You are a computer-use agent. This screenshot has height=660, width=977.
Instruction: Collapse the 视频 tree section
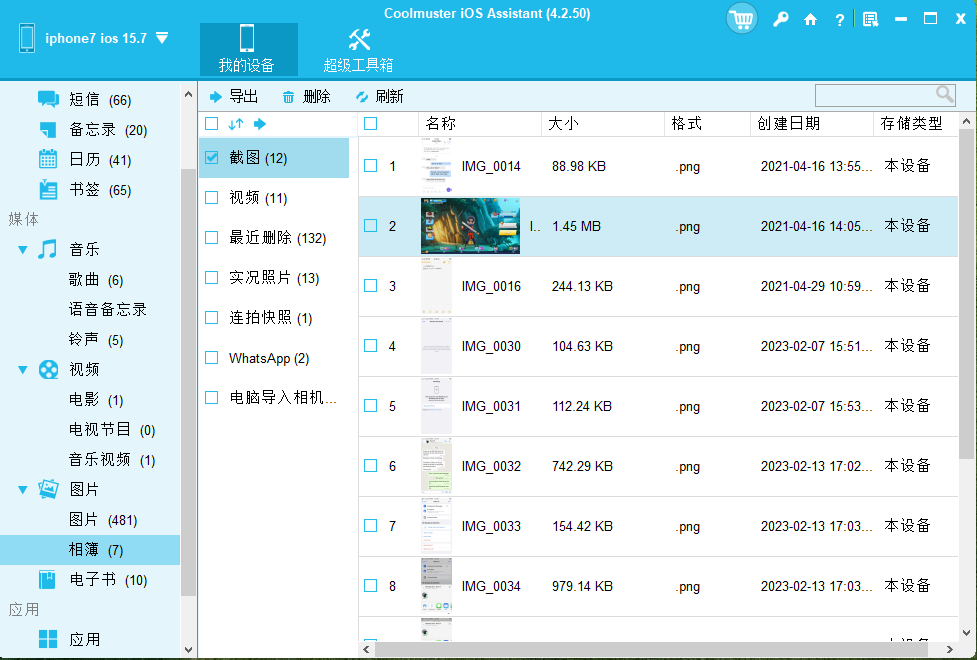[x=23, y=370]
